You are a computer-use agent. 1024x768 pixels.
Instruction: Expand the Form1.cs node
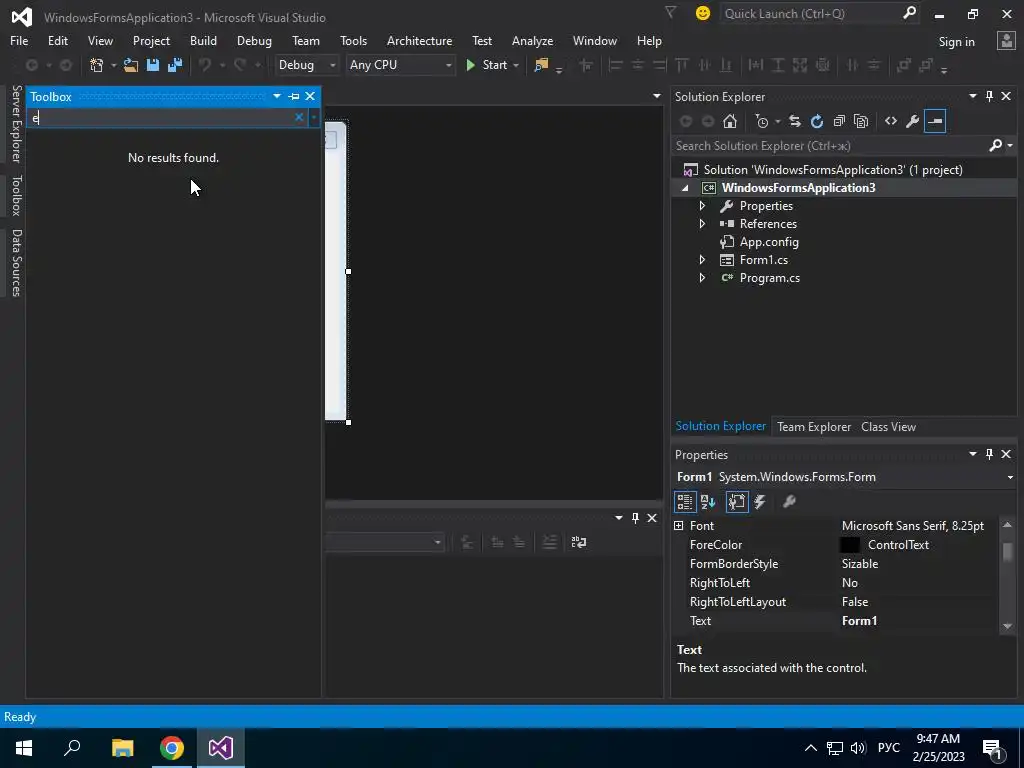point(702,260)
